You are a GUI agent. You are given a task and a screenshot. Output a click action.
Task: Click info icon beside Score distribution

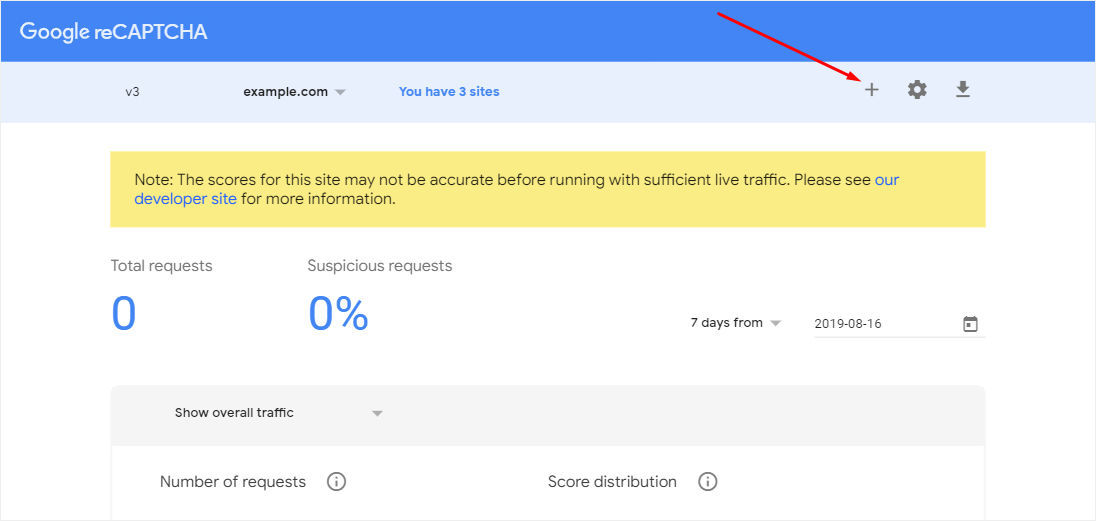707,482
